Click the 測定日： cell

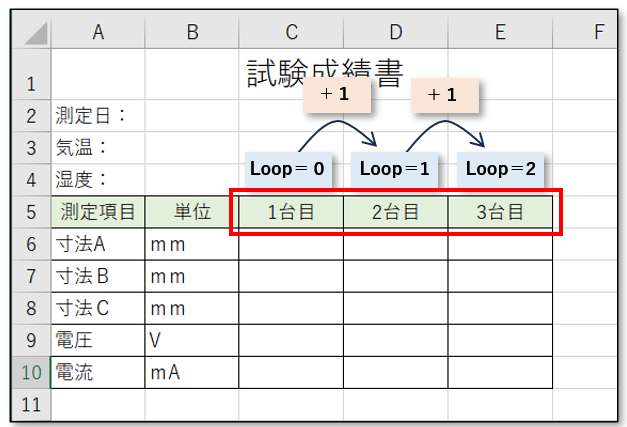(97, 116)
